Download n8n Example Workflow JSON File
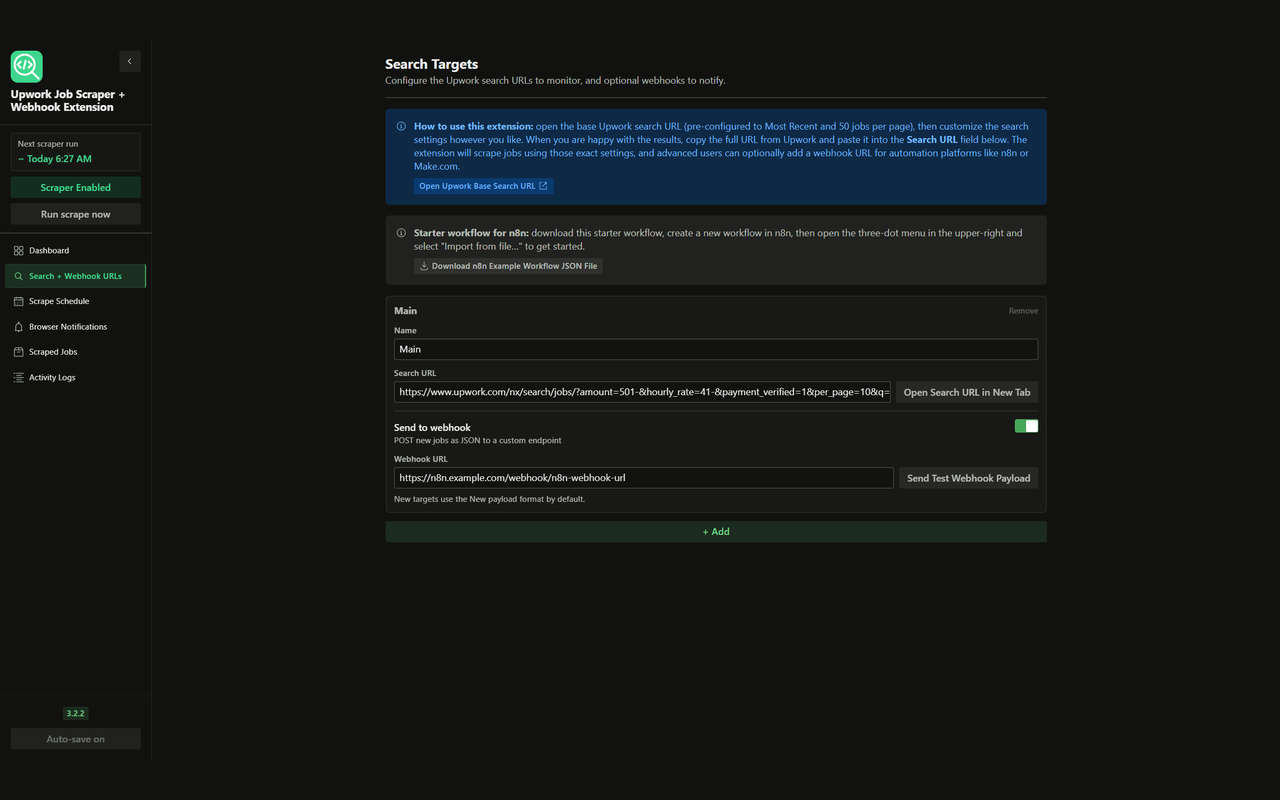 [x=508, y=266]
